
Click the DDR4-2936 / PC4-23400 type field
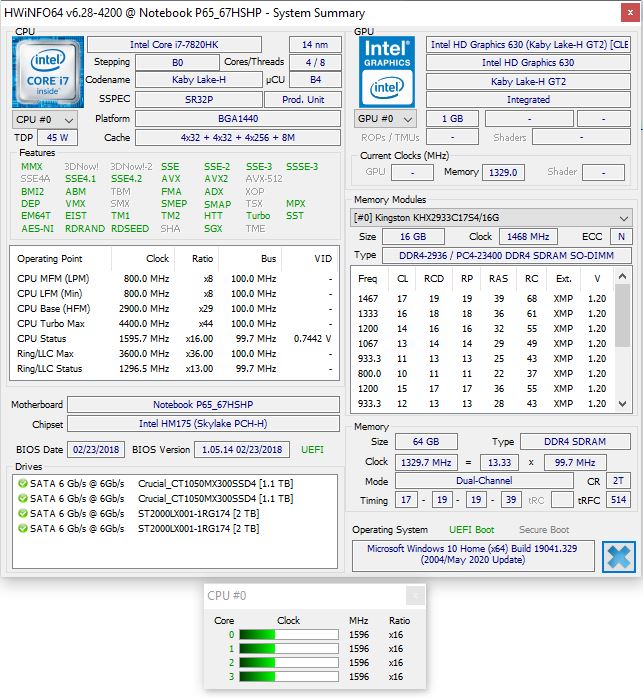(506, 256)
